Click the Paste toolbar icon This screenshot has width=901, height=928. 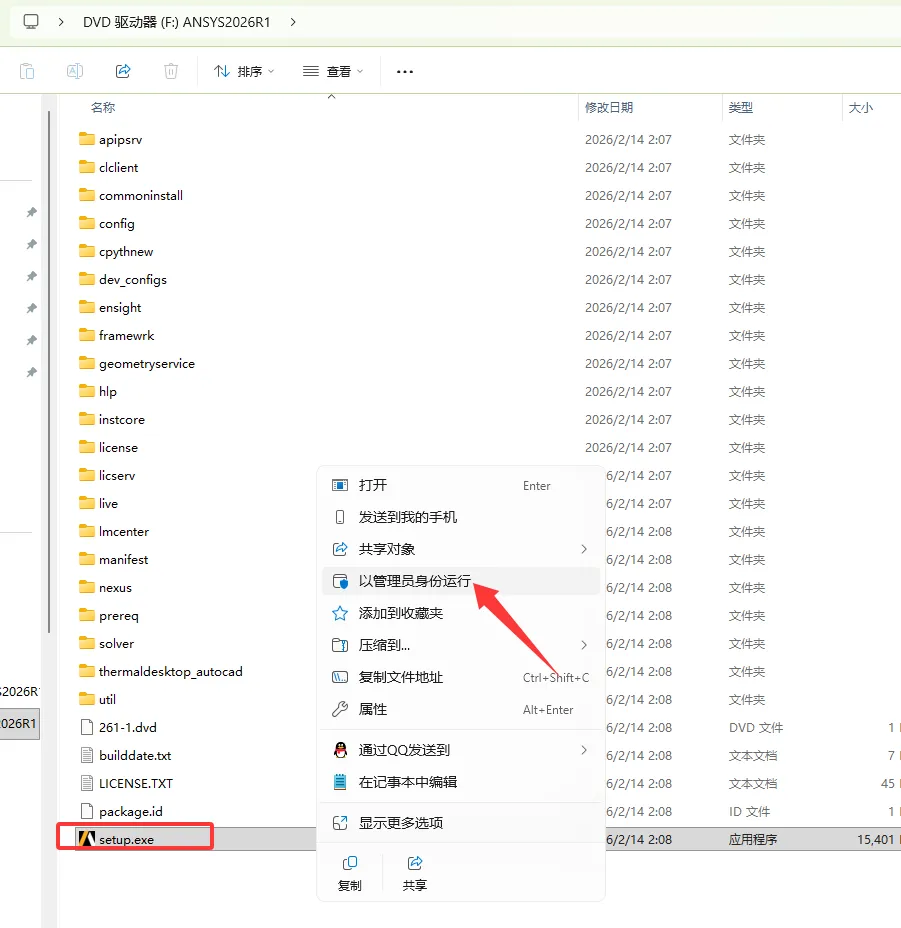(27, 72)
